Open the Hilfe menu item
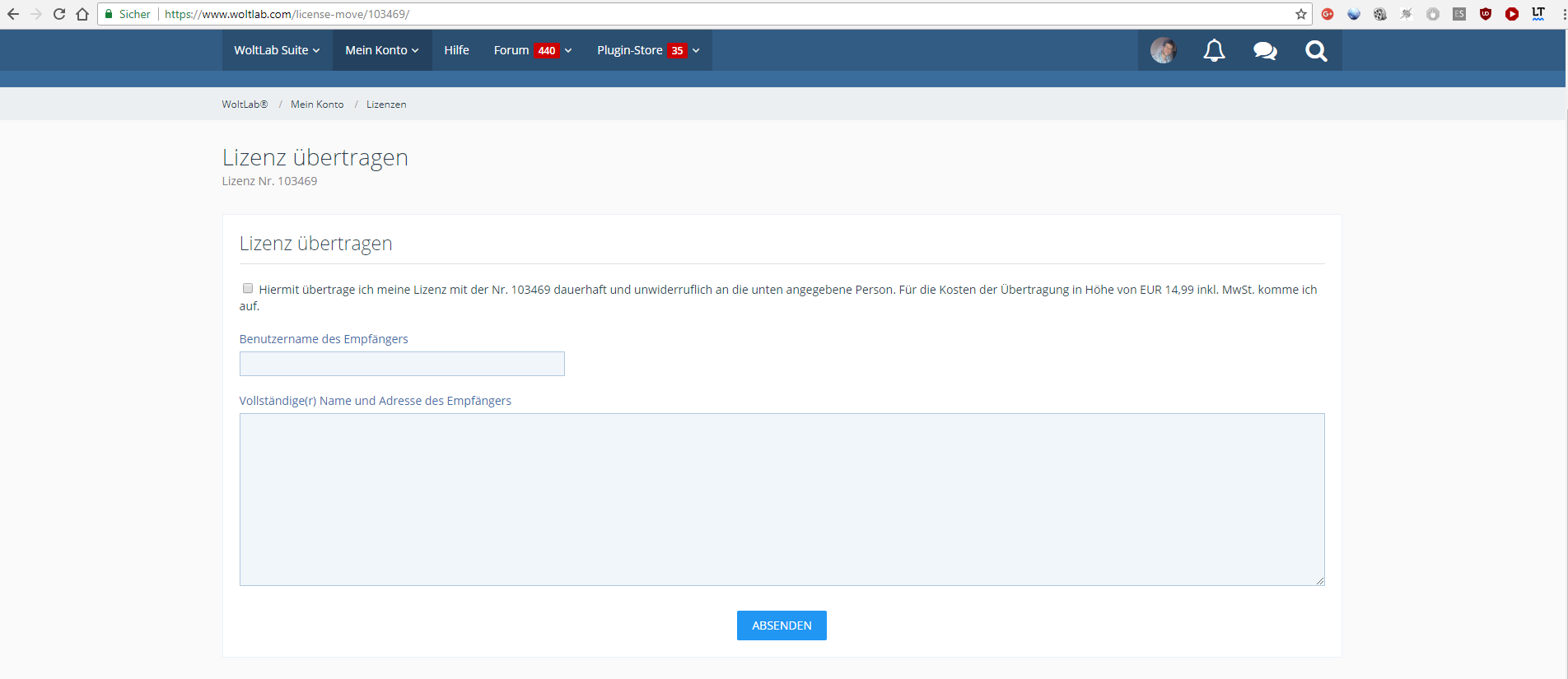The width and height of the screenshot is (1568, 679). pos(456,50)
